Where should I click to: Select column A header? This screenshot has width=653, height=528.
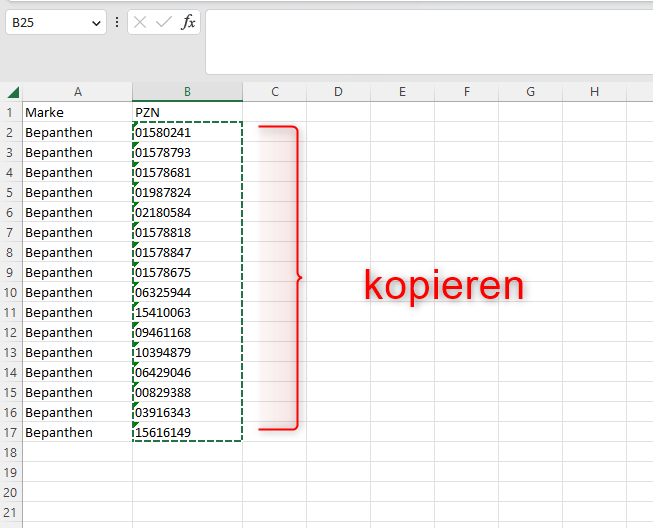click(x=77, y=92)
